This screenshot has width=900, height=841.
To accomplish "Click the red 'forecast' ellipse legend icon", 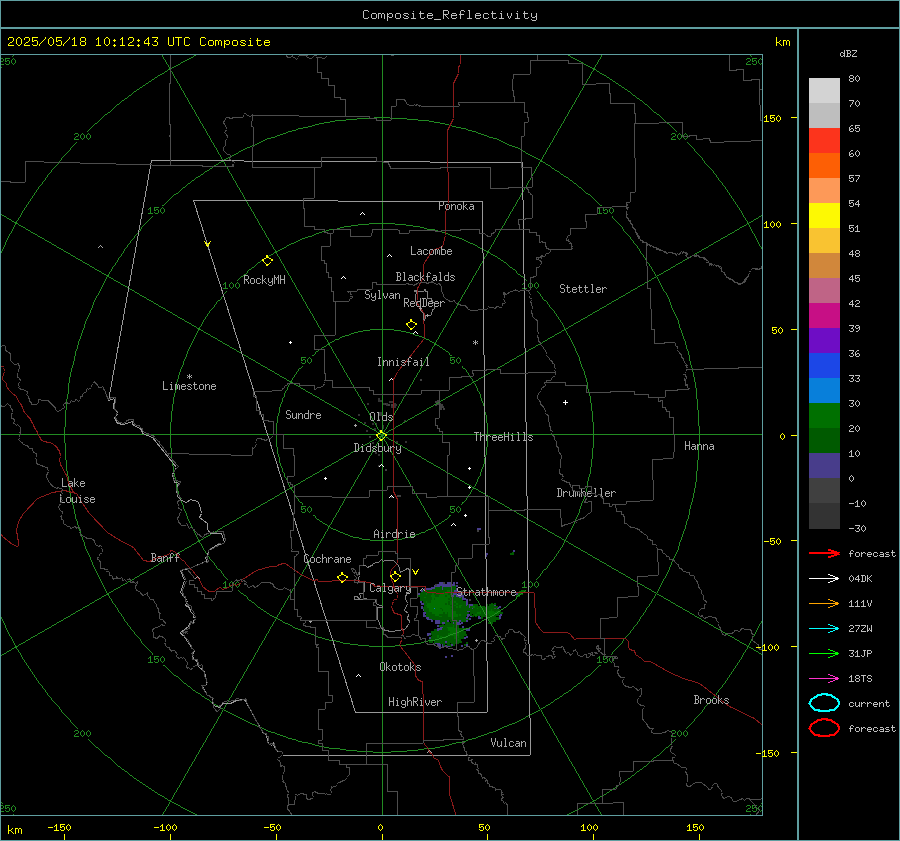I will (824, 728).
